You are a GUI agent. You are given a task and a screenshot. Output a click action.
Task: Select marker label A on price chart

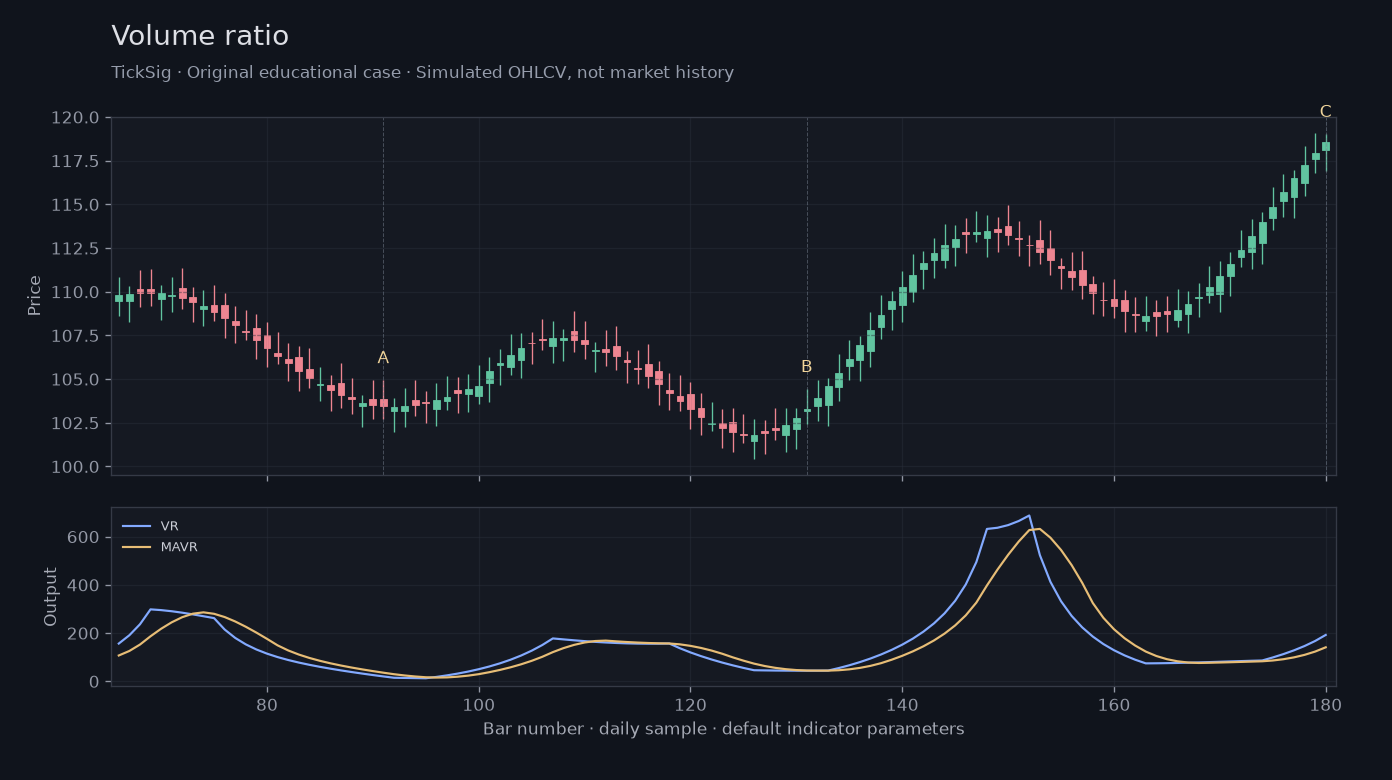click(x=383, y=358)
